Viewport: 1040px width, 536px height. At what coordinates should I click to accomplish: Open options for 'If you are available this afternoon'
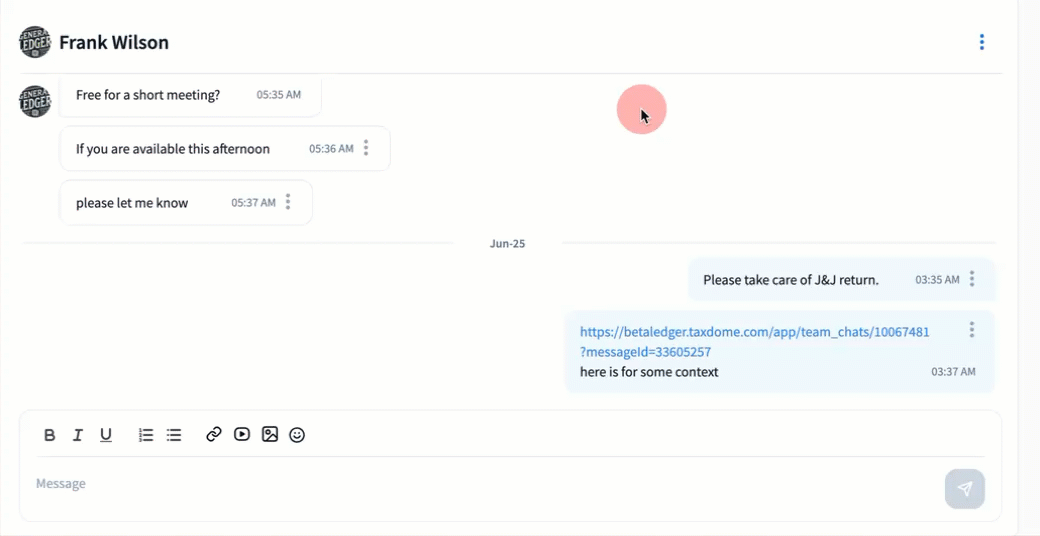pyautogui.click(x=366, y=148)
